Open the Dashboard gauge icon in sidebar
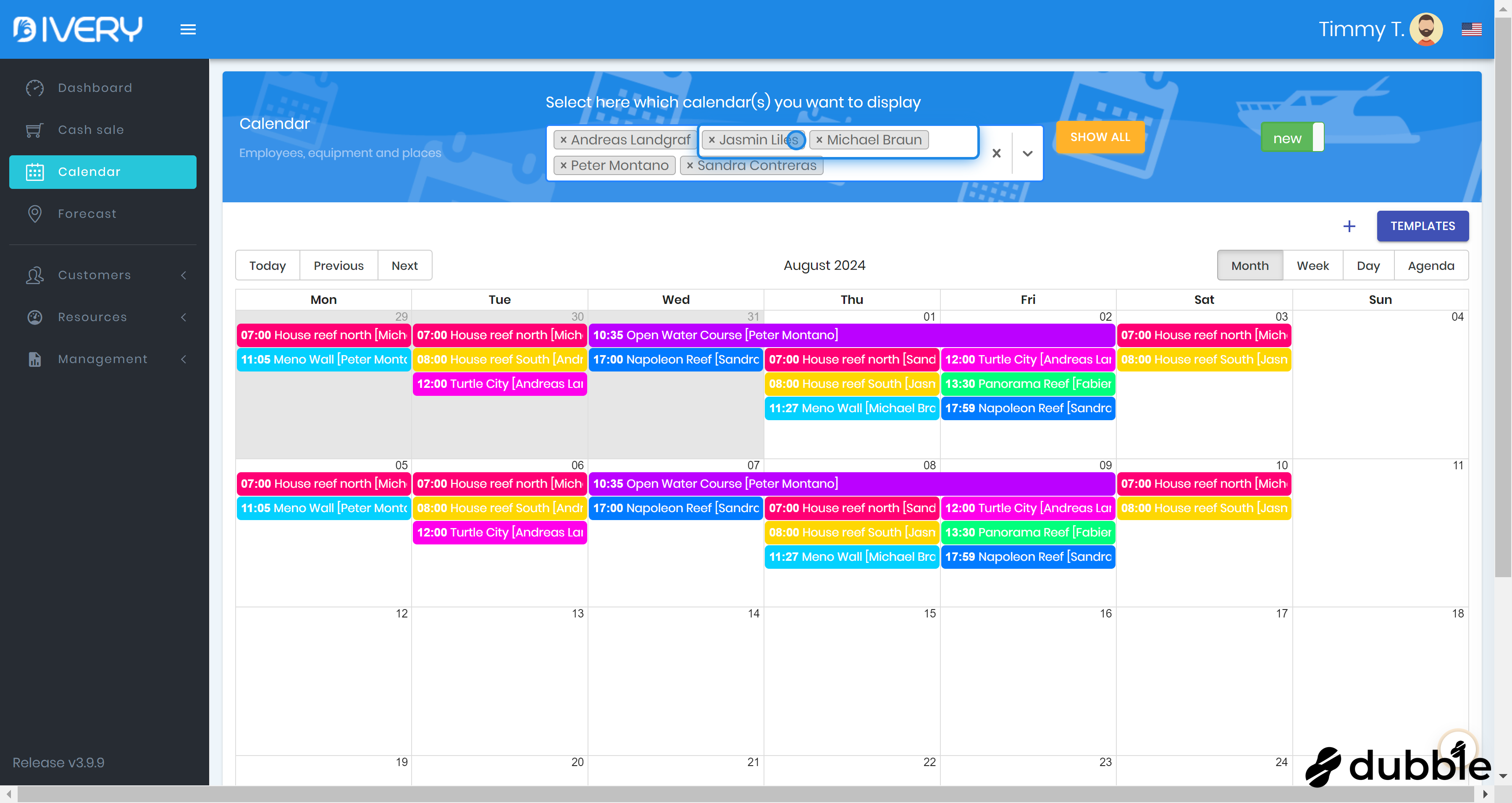This screenshot has width=1512, height=803. pyautogui.click(x=34, y=88)
